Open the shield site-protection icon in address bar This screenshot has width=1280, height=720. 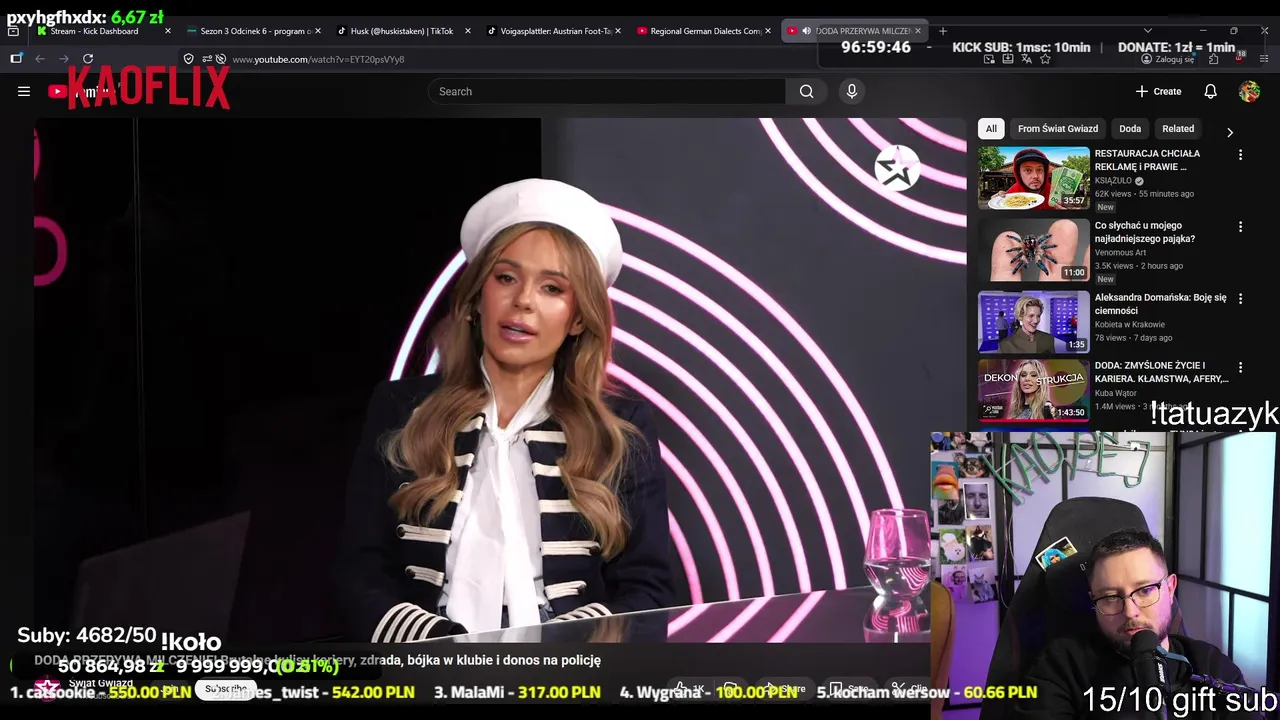coord(188,59)
